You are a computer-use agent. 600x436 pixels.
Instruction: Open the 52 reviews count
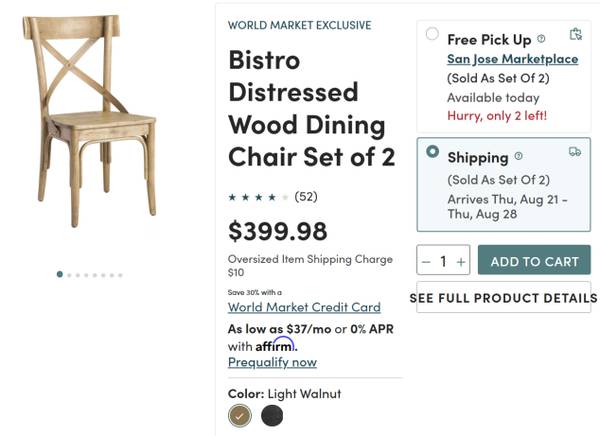(x=306, y=197)
